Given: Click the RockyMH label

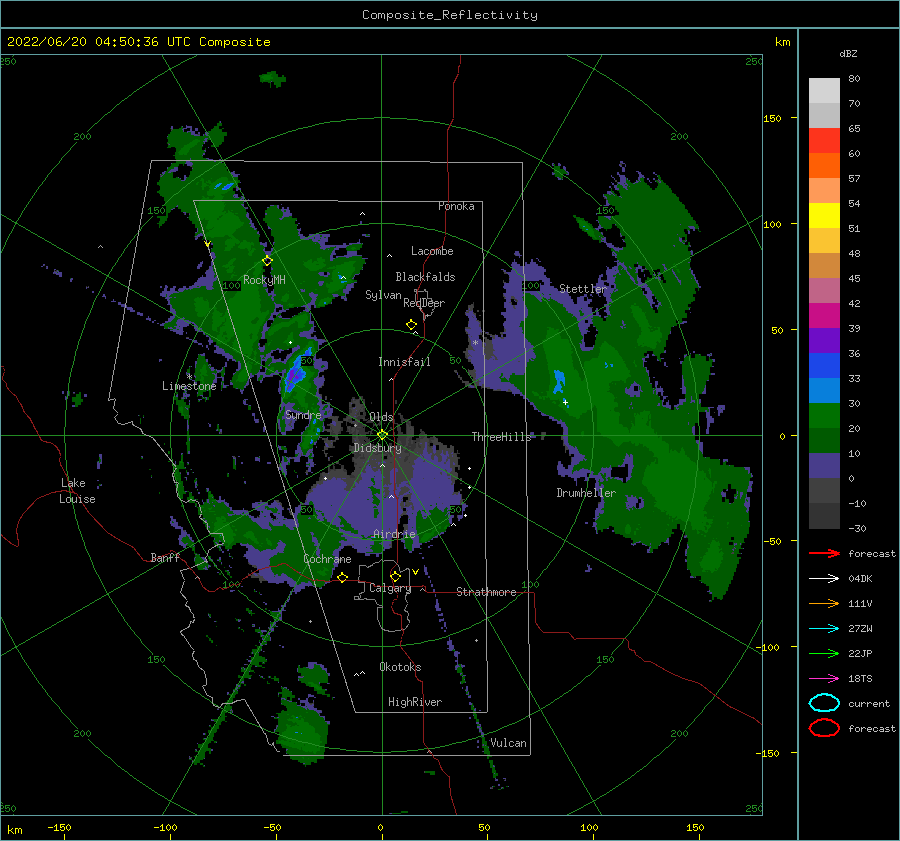Looking at the screenshot, I should pos(264,280).
